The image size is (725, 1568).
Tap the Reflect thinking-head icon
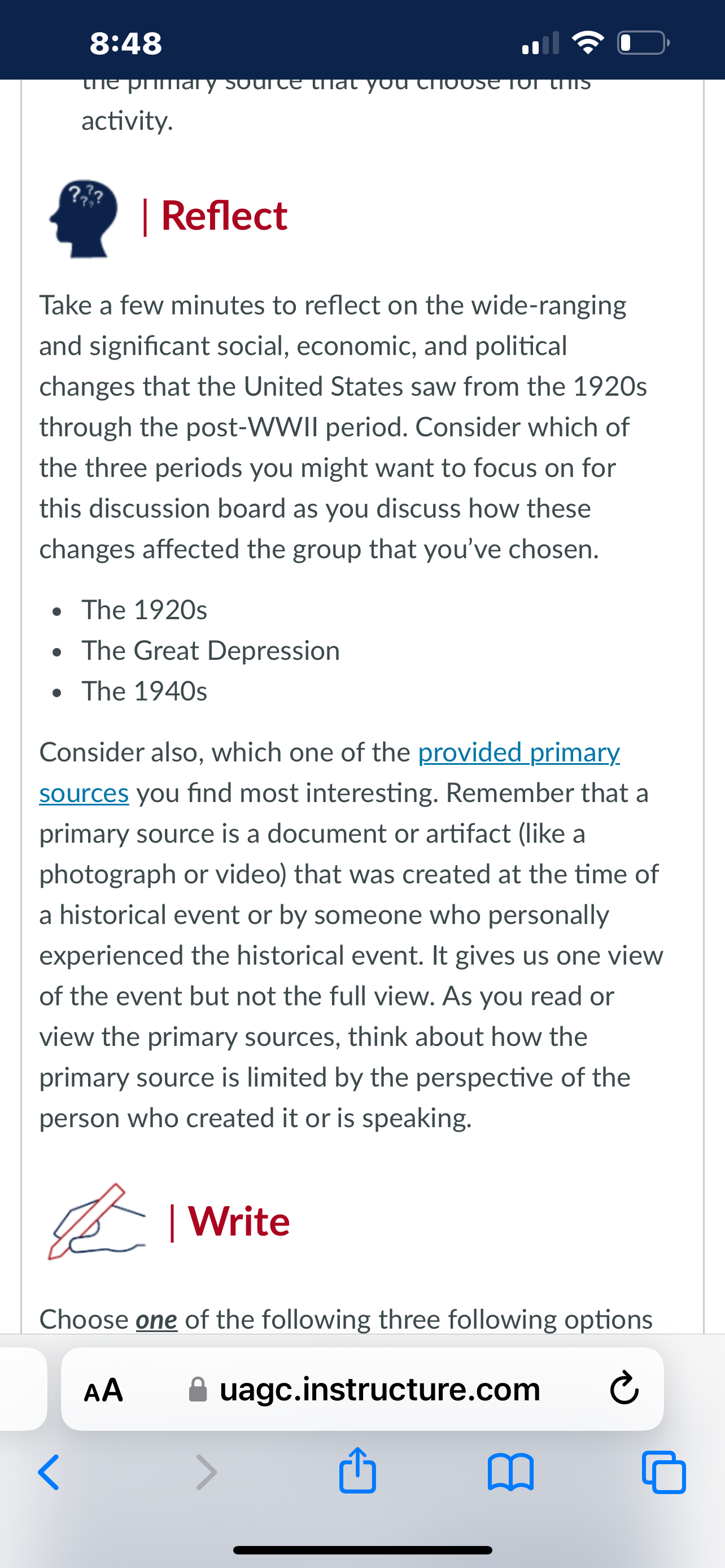(x=84, y=218)
